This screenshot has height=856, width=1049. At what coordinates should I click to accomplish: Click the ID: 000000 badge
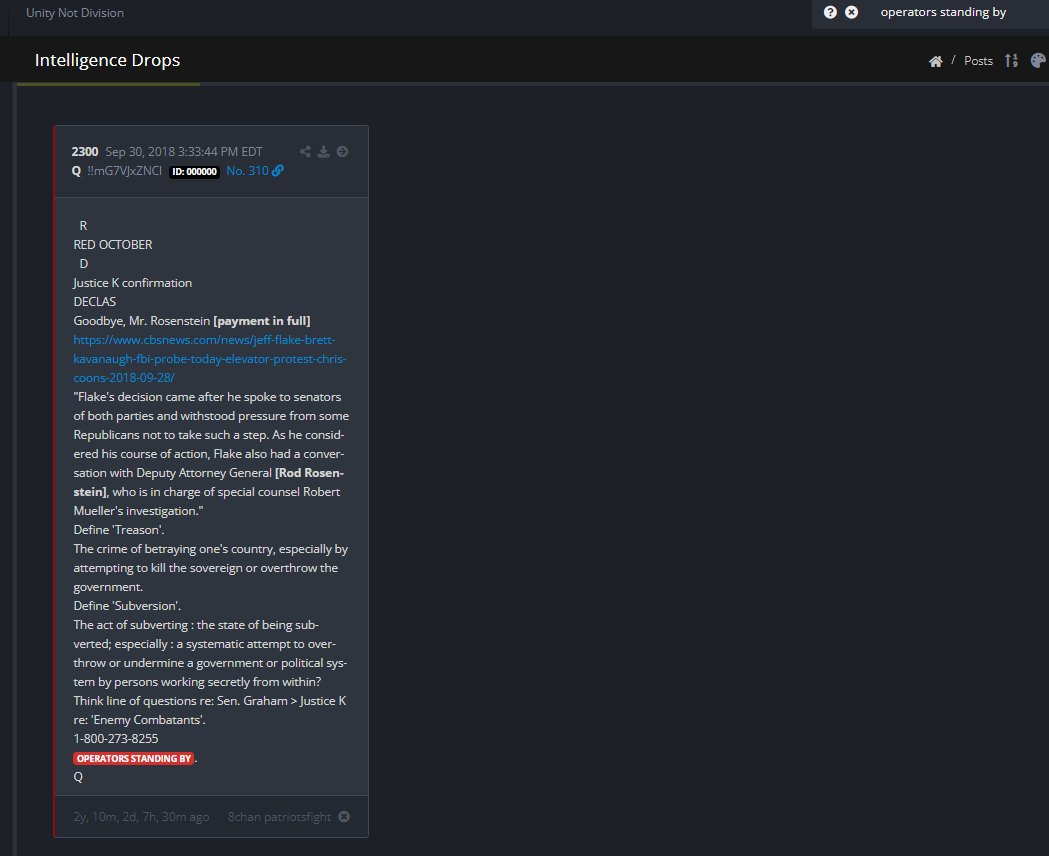[x=194, y=172]
